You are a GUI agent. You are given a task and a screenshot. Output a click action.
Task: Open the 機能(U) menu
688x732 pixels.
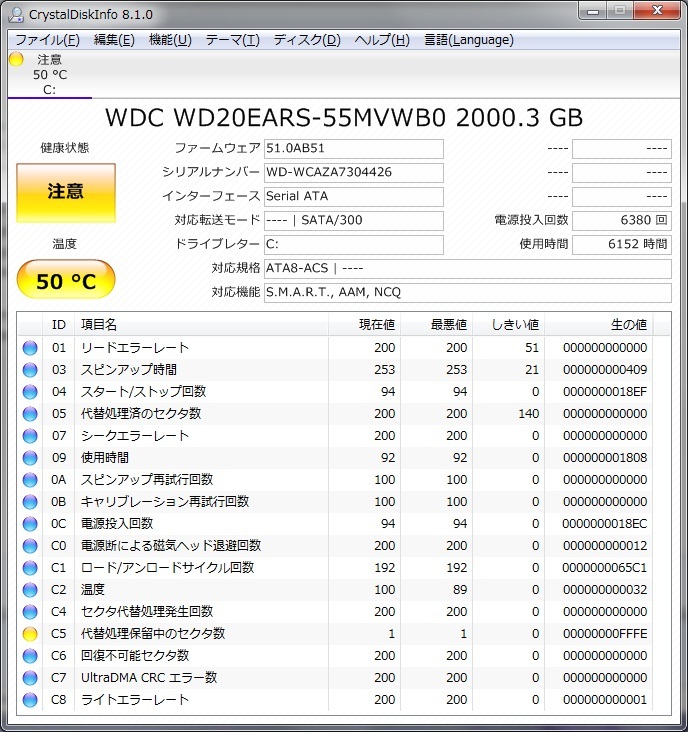pos(170,40)
